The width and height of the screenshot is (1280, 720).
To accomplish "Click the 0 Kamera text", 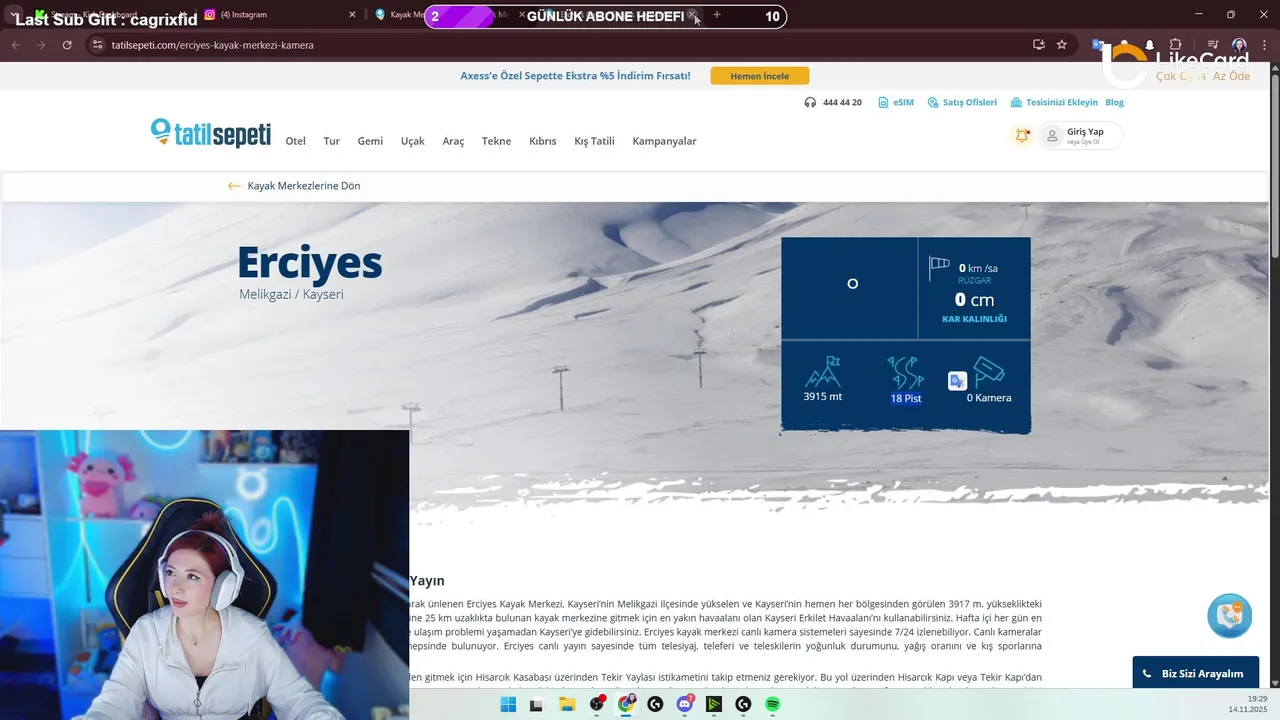I will pos(989,398).
